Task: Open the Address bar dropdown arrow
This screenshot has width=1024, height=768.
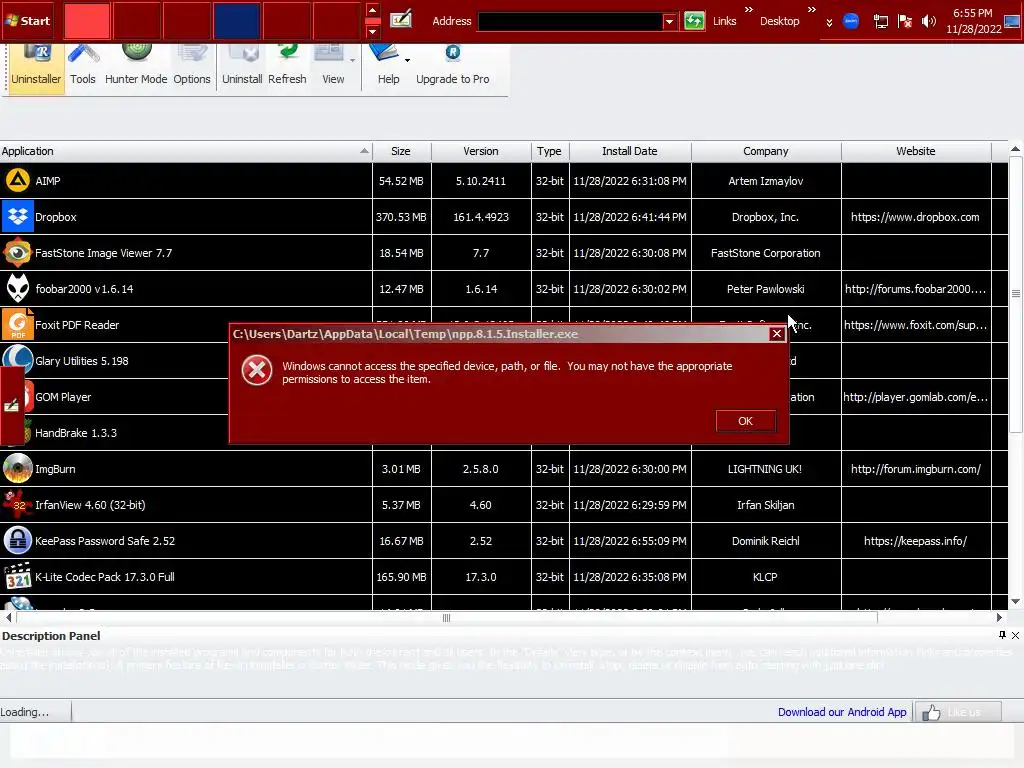Action: 669,22
